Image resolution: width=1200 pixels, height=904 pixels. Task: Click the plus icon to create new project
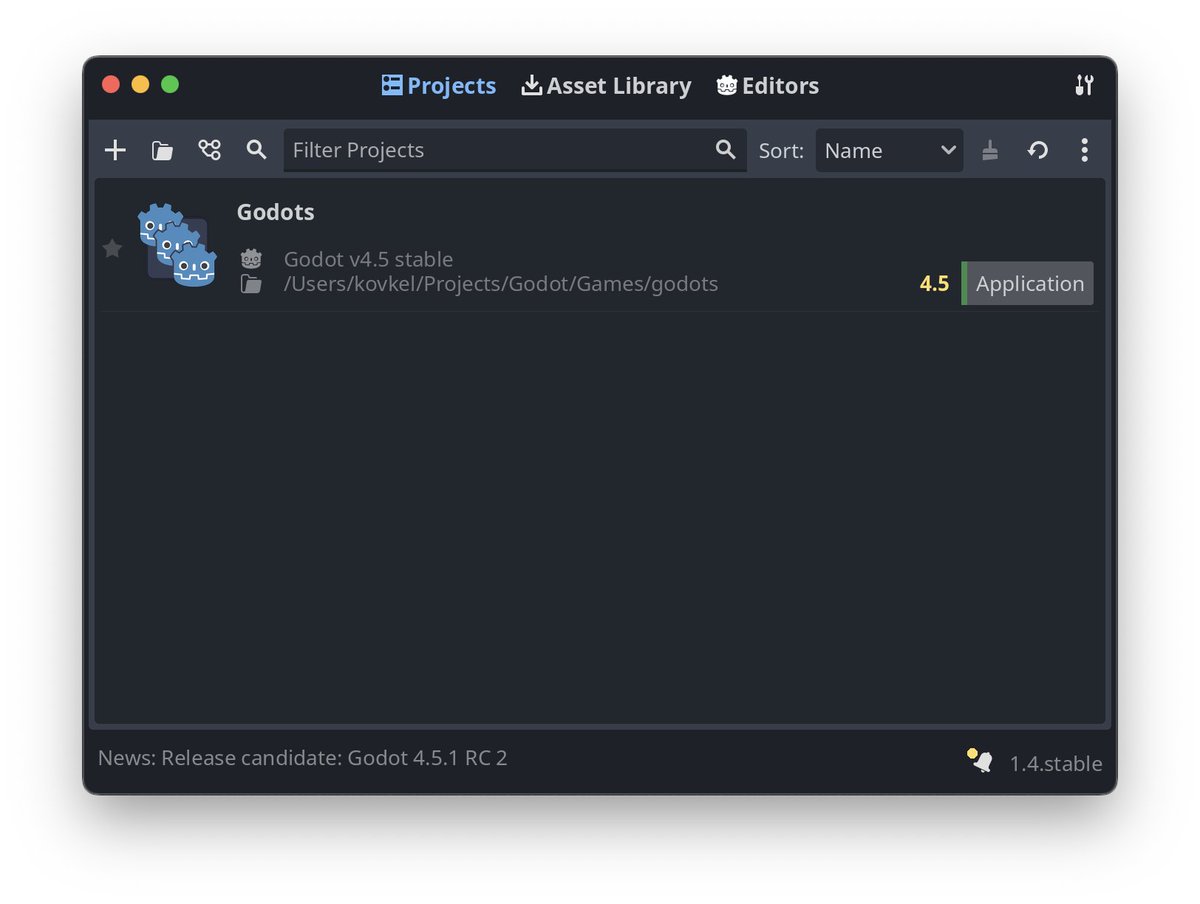pyautogui.click(x=115, y=150)
